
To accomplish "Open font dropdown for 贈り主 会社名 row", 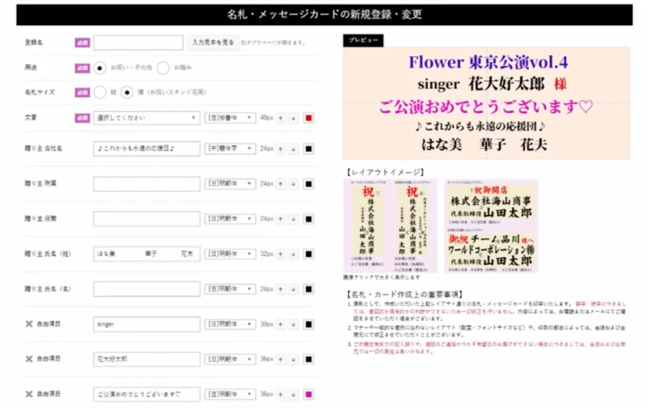I will (x=230, y=149).
